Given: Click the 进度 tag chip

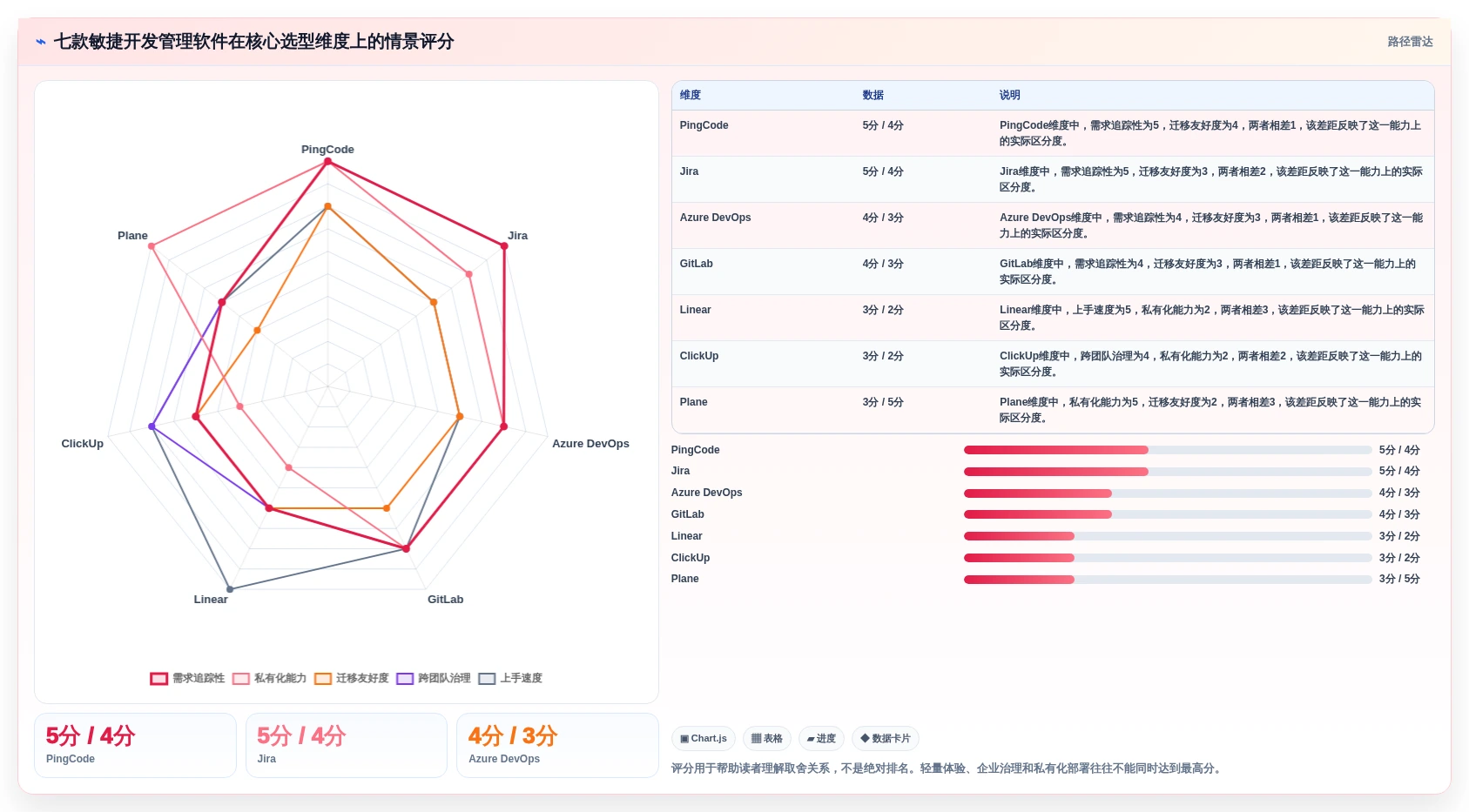Looking at the screenshot, I should [821, 738].
